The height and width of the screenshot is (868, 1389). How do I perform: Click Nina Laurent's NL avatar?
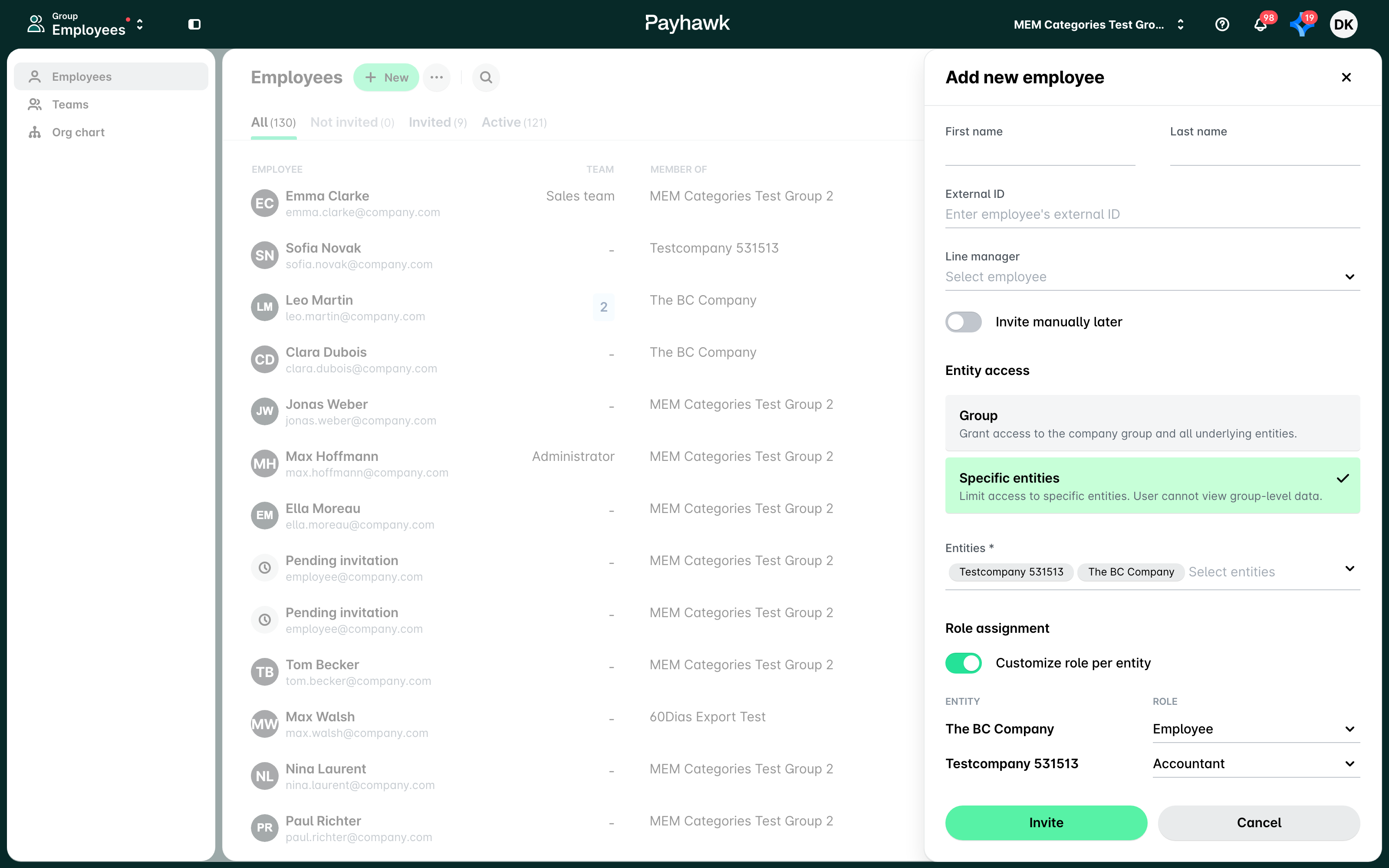[265, 776]
